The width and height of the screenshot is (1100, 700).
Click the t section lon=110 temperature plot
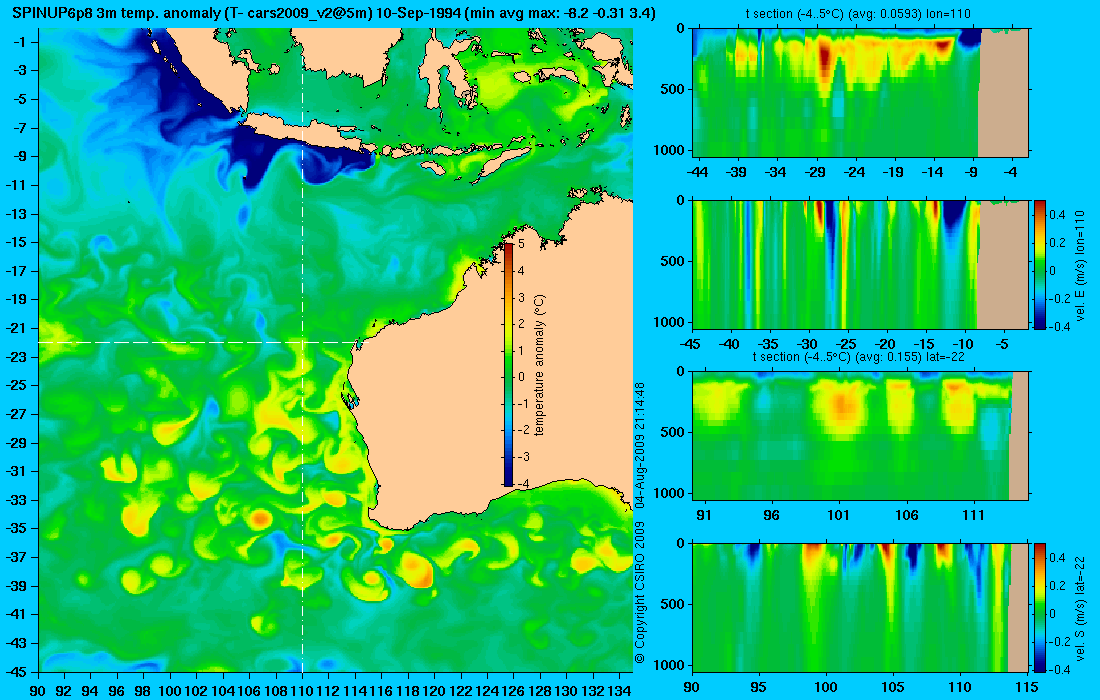(x=860, y=93)
